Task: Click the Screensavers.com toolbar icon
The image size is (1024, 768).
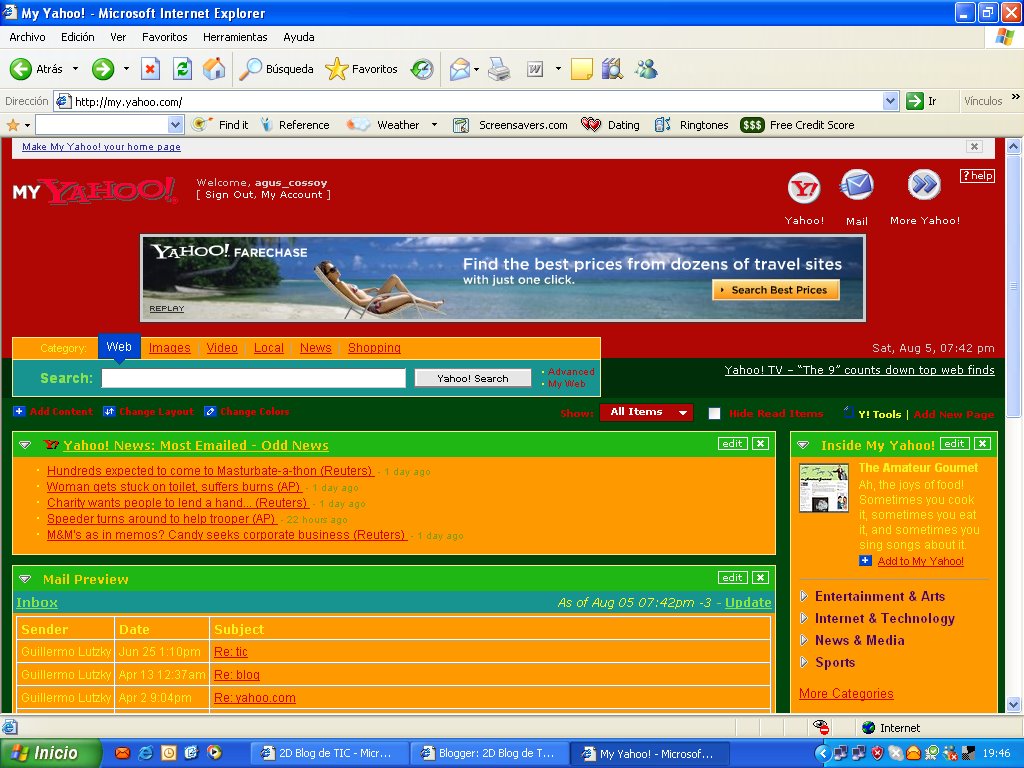Action: click(x=461, y=125)
